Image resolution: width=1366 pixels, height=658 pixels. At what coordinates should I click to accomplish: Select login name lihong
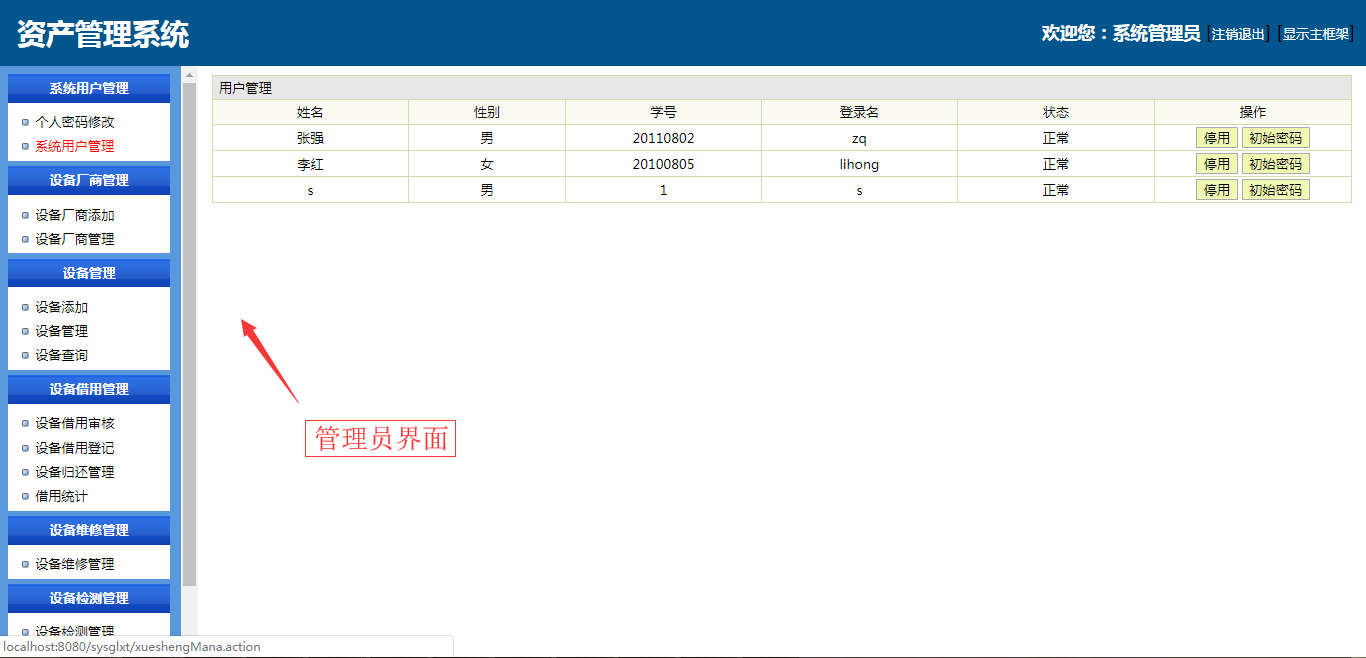(859, 164)
